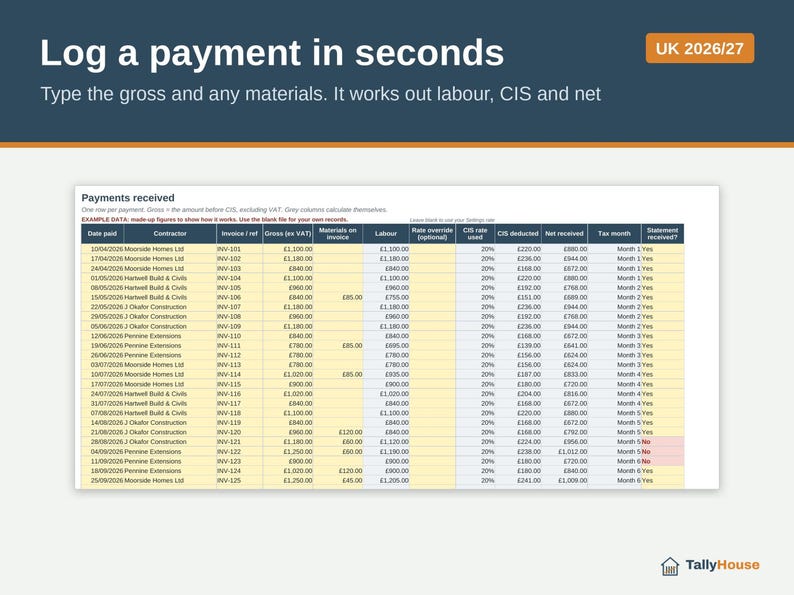794x595 pixels.
Task: Select the 'No' statement cell in INV-122 row
Action: coord(662,451)
